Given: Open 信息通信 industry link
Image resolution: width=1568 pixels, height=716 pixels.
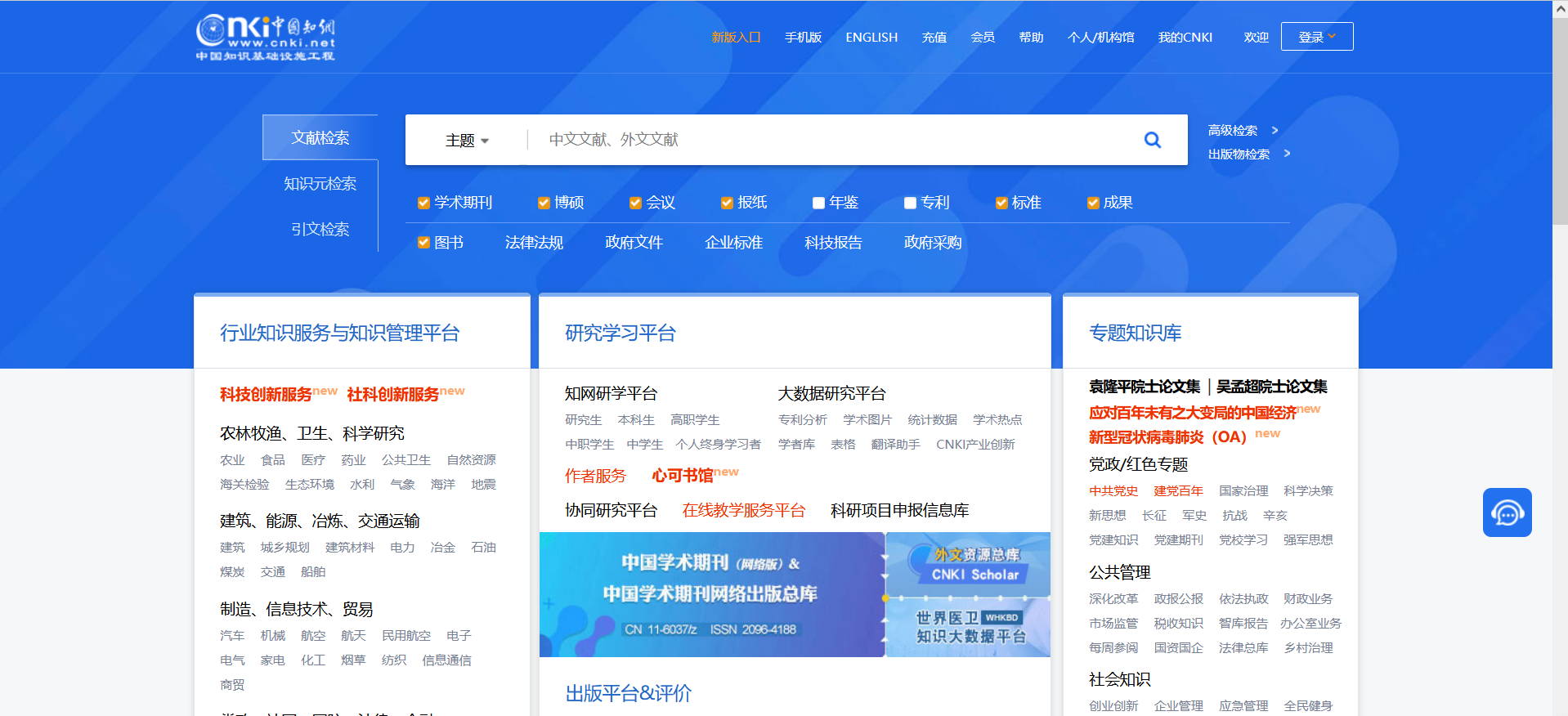Looking at the screenshot, I should click(x=446, y=660).
